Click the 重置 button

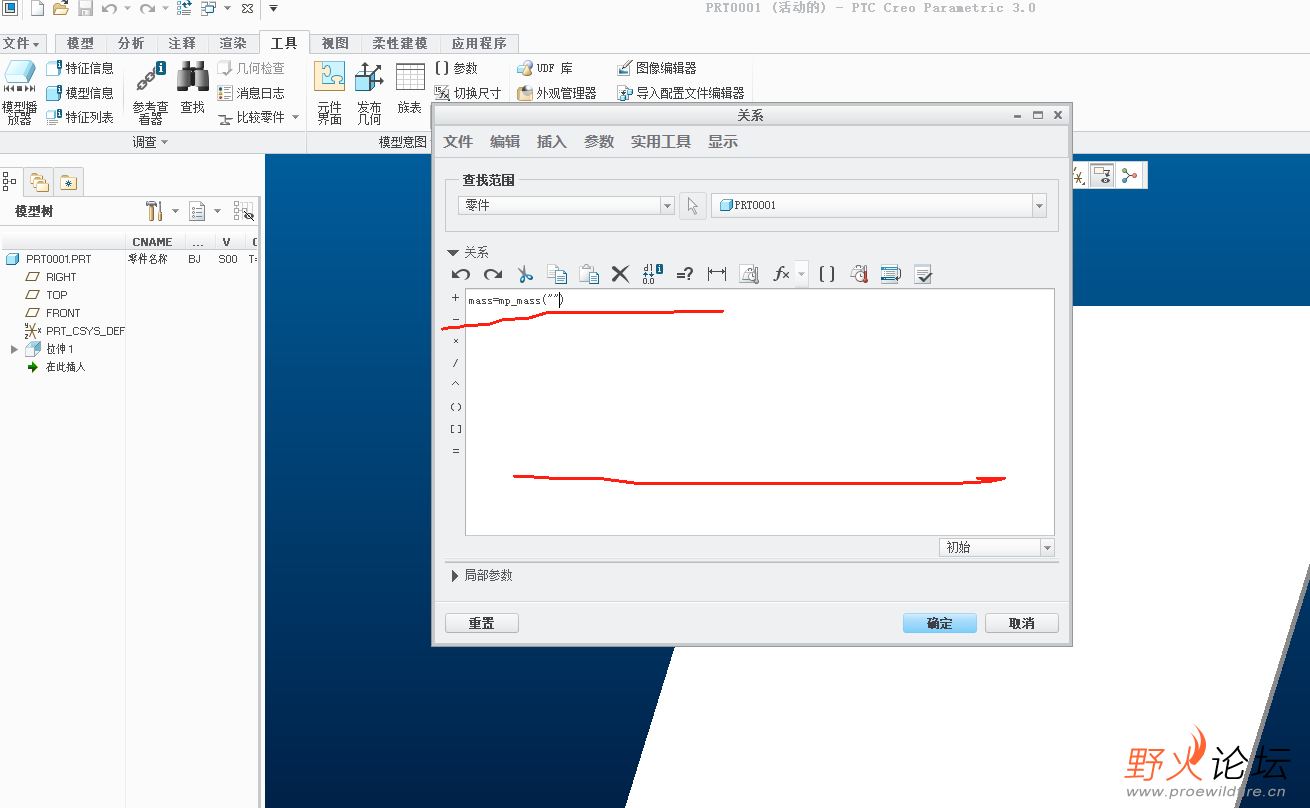click(x=481, y=623)
